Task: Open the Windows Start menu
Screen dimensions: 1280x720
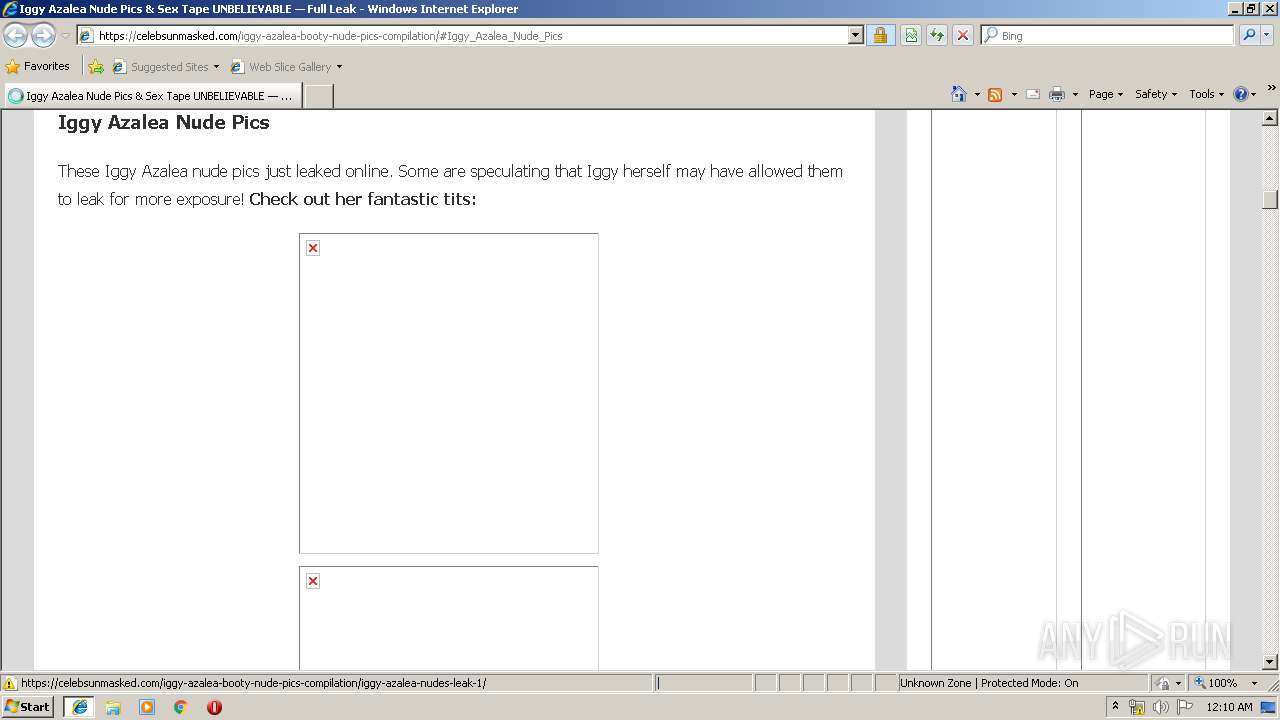Action: point(28,706)
